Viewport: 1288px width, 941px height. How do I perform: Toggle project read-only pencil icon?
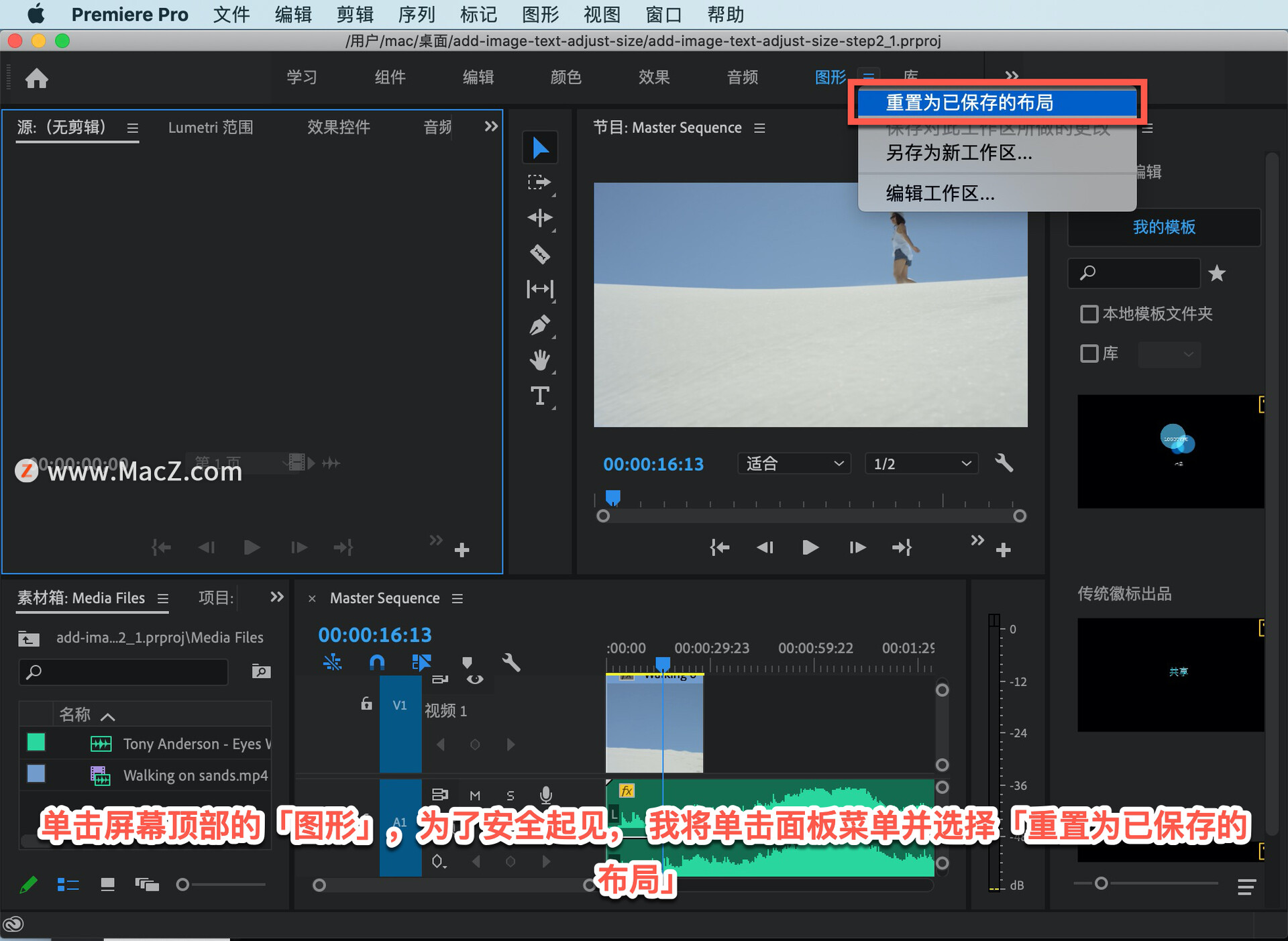click(28, 885)
